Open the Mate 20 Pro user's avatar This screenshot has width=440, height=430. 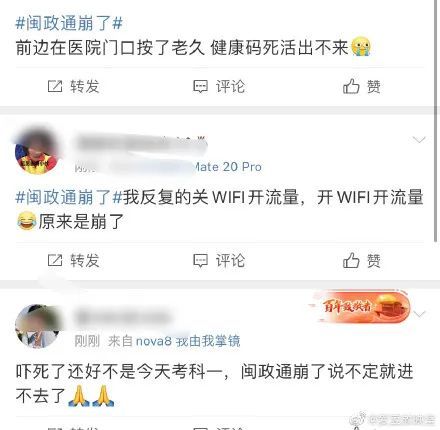pos(37,152)
